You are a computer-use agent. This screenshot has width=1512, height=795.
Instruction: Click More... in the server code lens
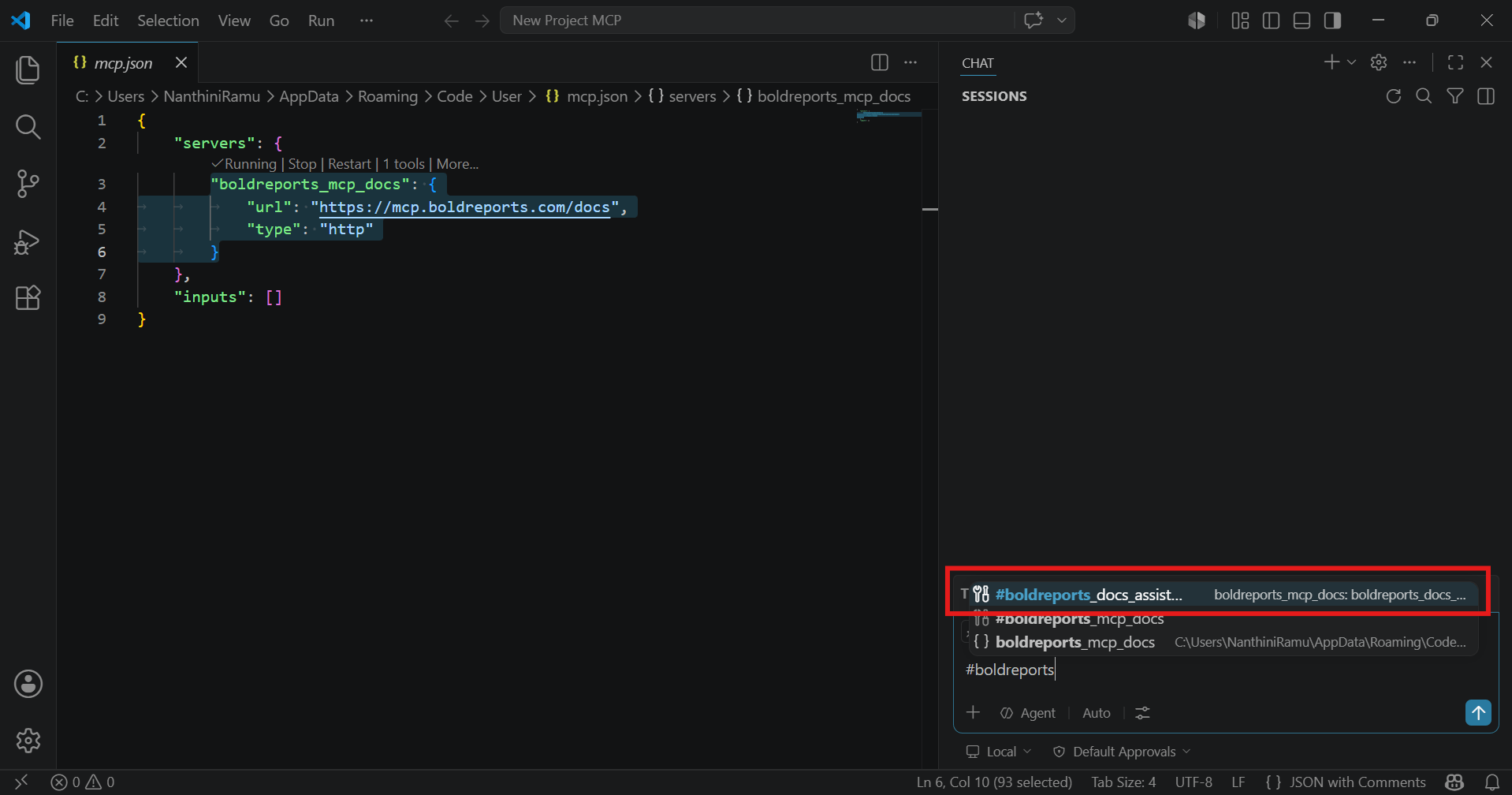coord(457,164)
